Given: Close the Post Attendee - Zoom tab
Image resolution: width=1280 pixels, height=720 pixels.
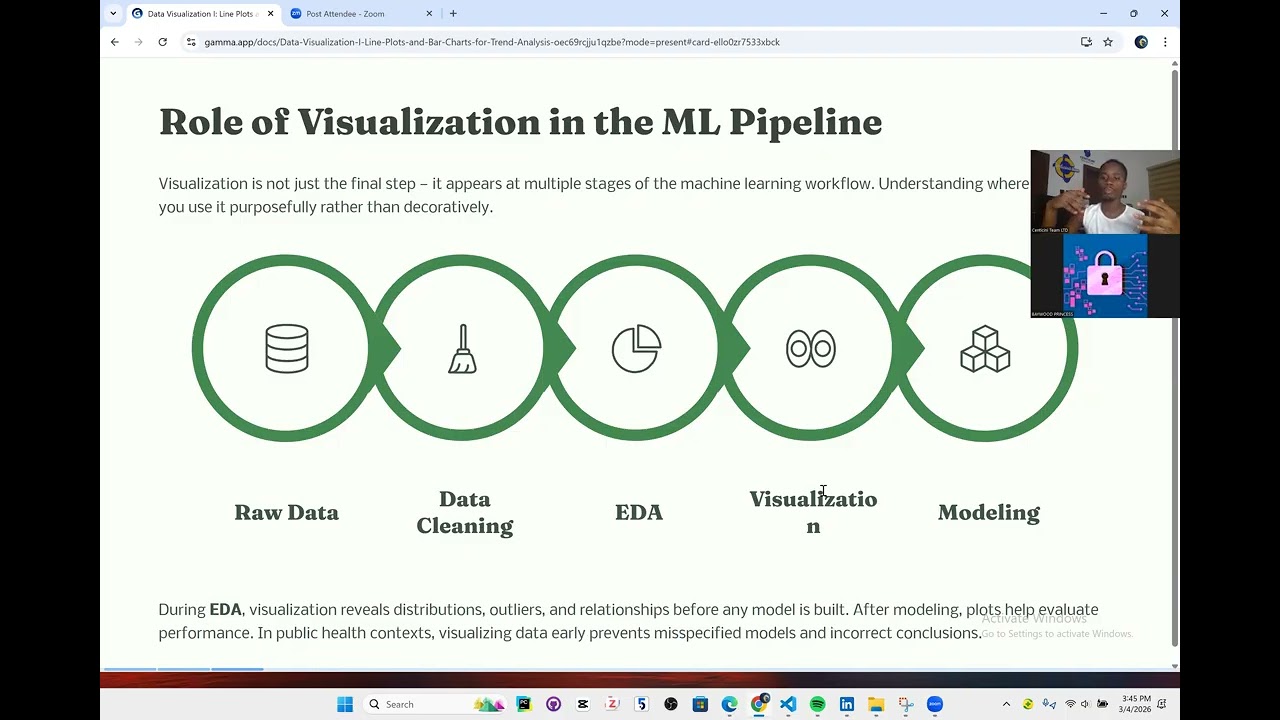Looking at the screenshot, I should coord(429,14).
